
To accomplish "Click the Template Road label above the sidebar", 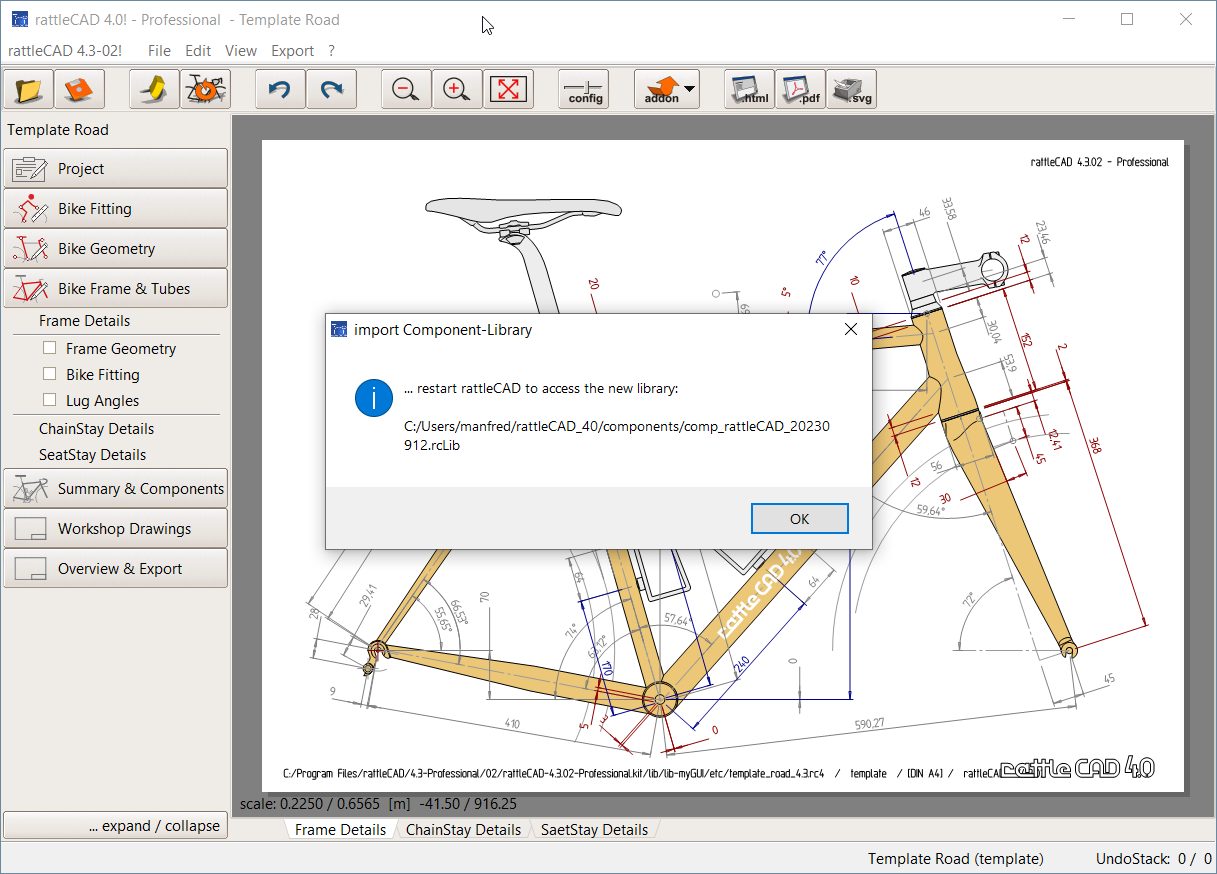I will [58, 130].
